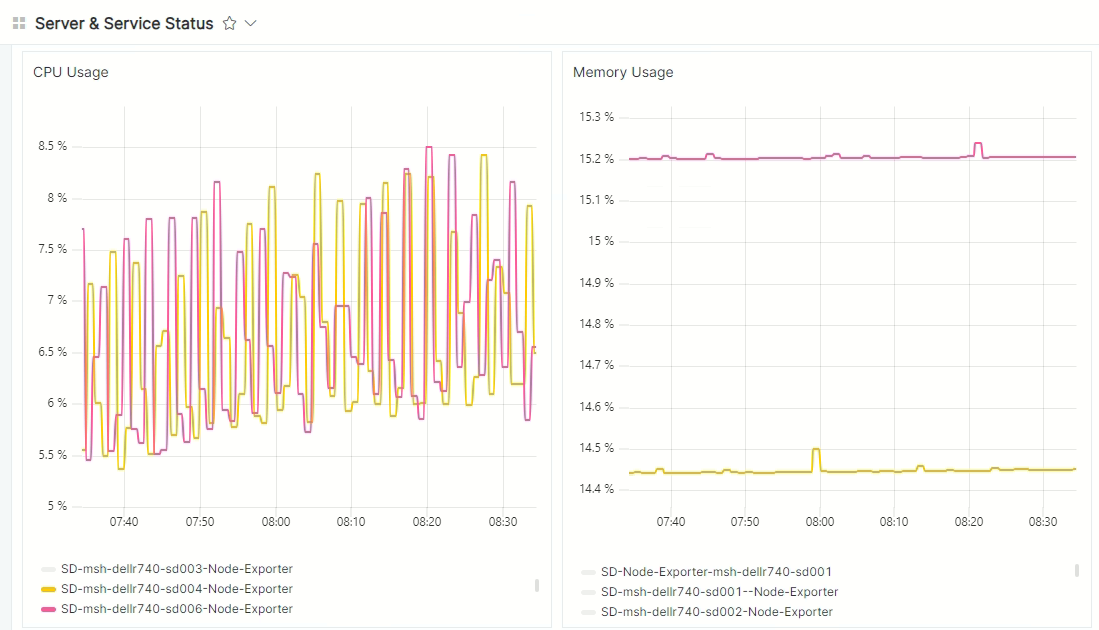Star the Server & Service Status dashboard

point(229,23)
